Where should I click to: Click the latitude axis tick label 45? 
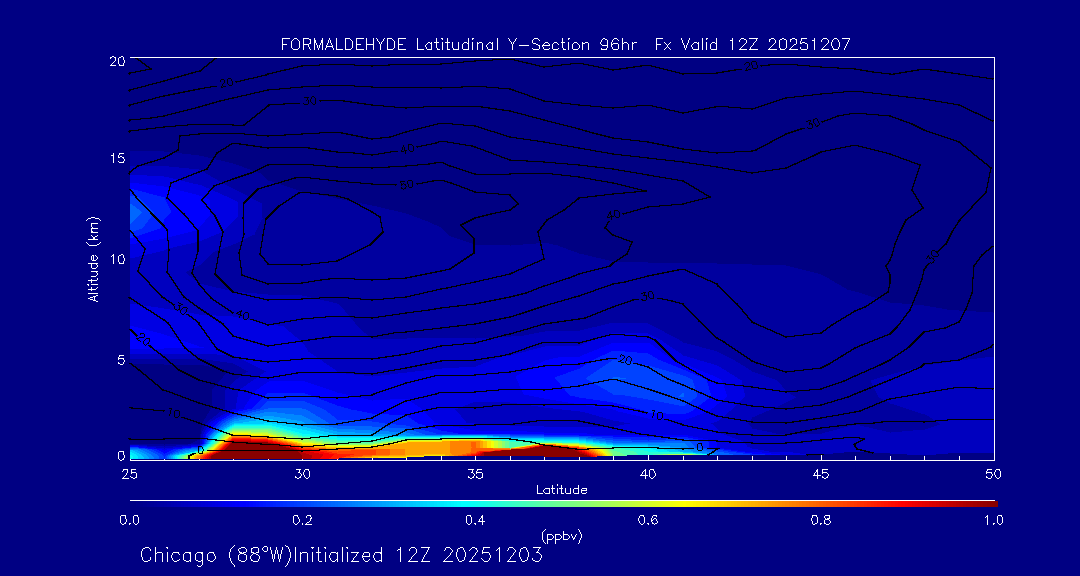click(x=821, y=474)
